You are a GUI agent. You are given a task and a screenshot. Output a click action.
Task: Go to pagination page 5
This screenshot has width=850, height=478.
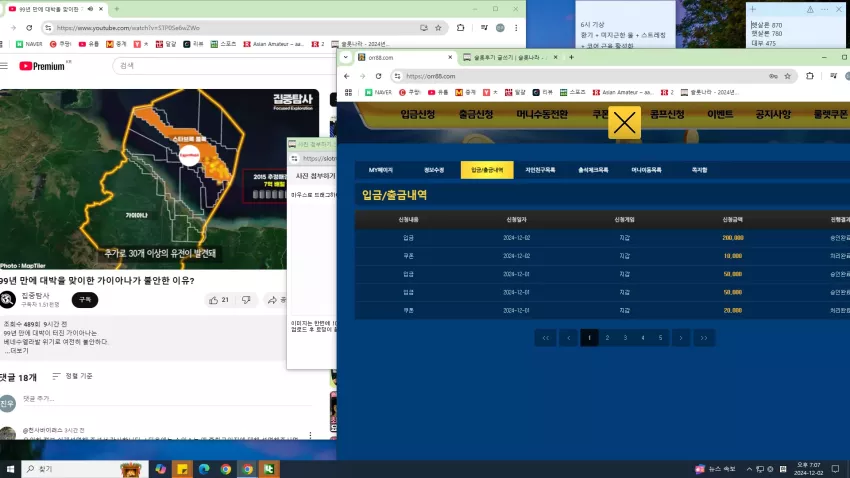pyautogui.click(x=660, y=338)
